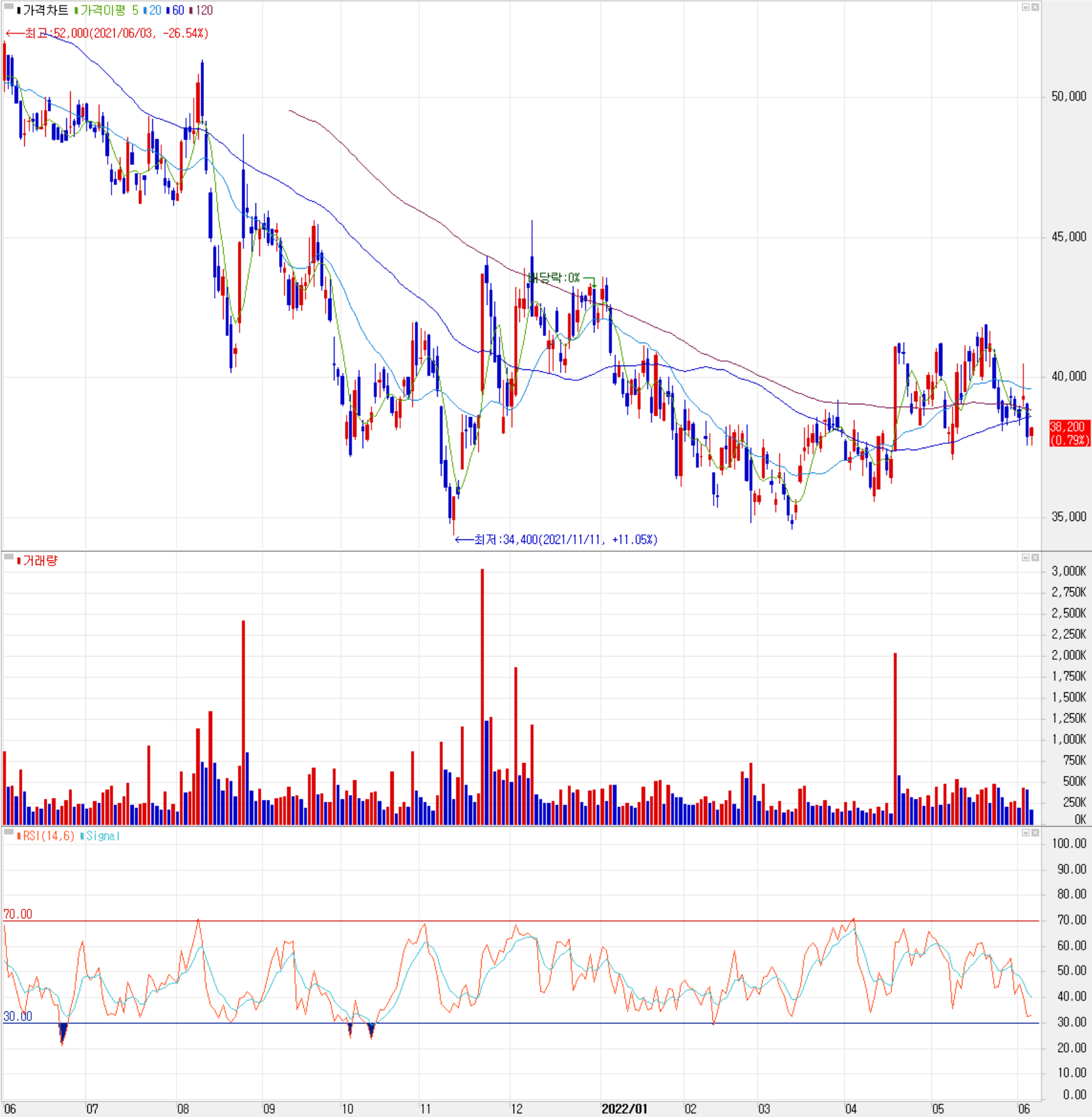1092x1117 pixels.
Task: Click the 3,000K volume axis label
Action: (1069, 571)
